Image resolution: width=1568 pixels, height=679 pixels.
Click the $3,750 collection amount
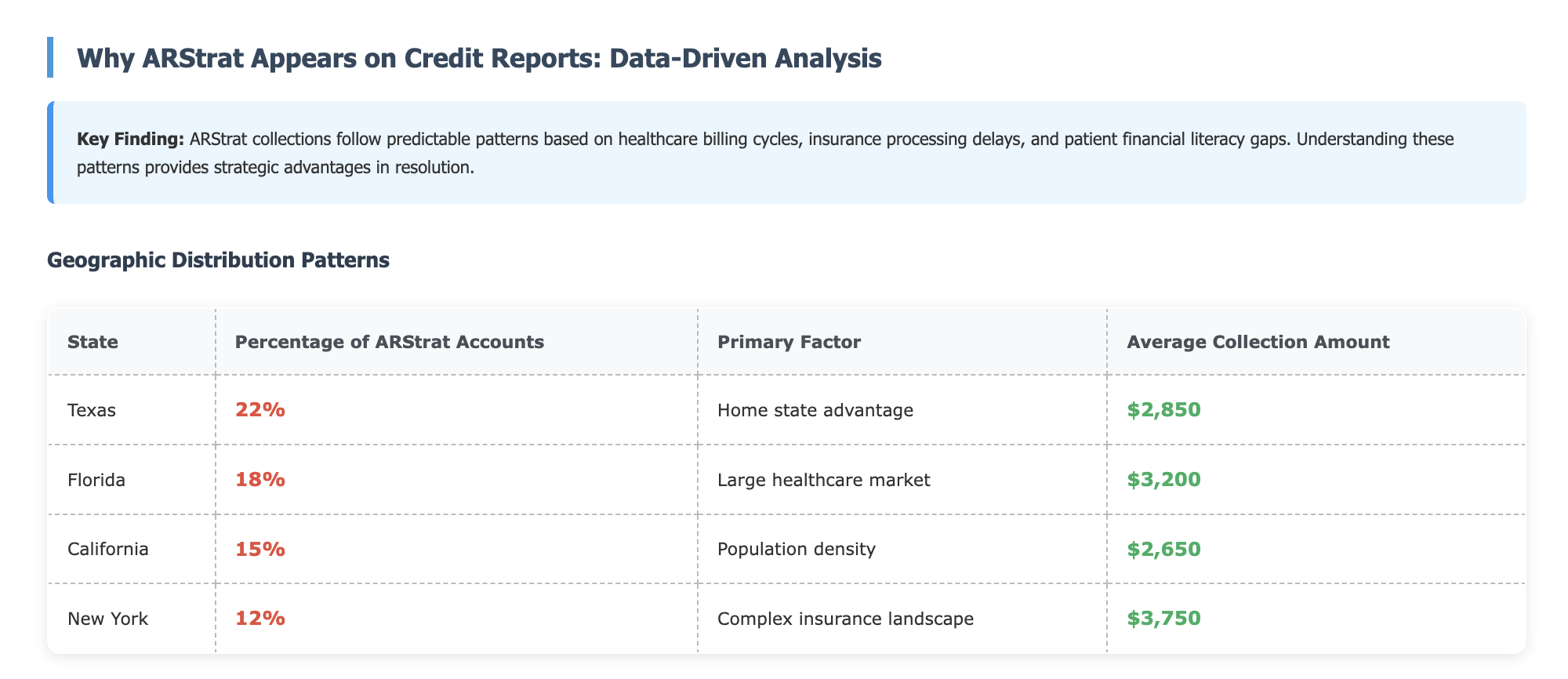1163,619
